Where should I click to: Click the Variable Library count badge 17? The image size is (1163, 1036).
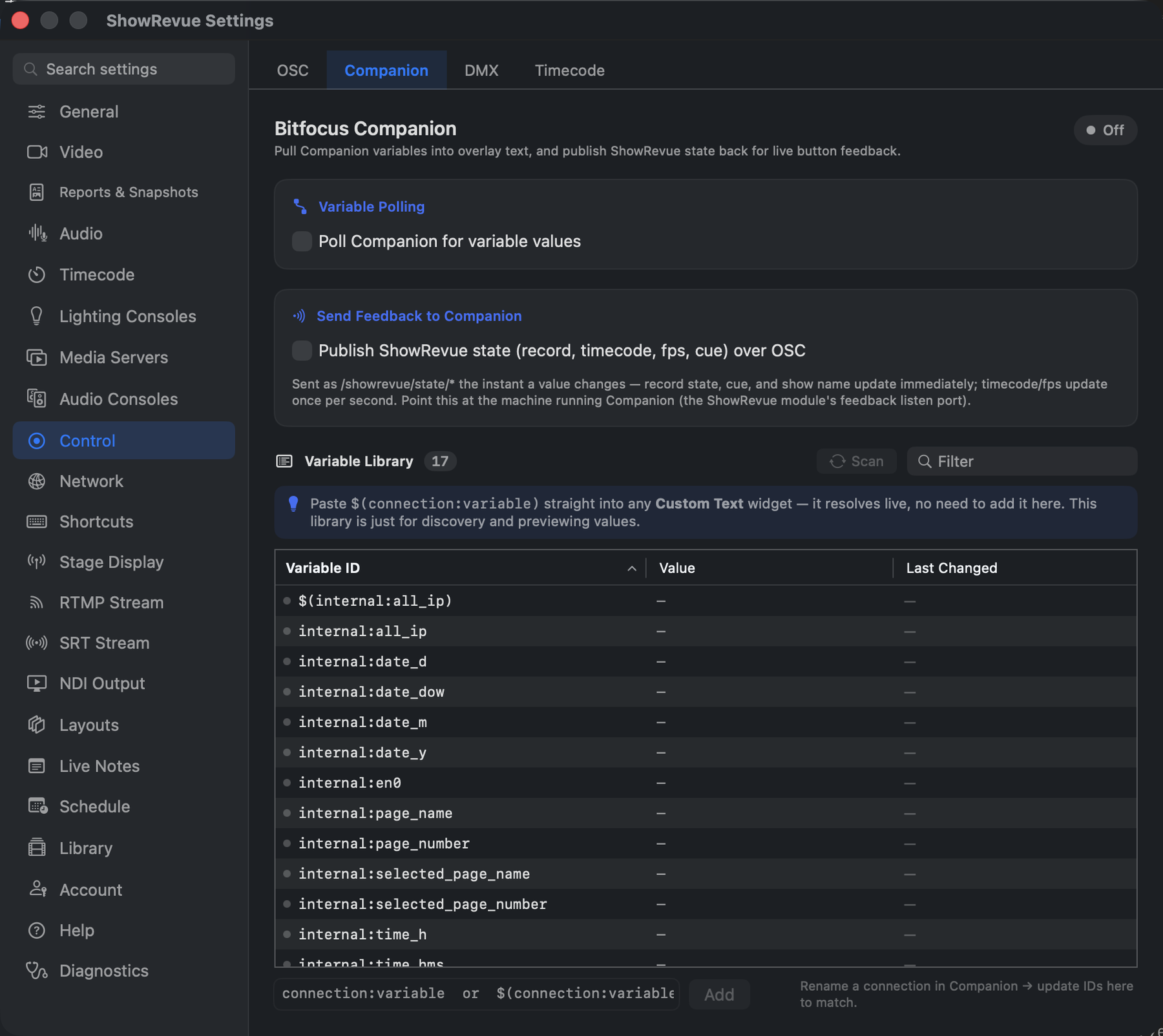pyautogui.click(x=440, y=461)
